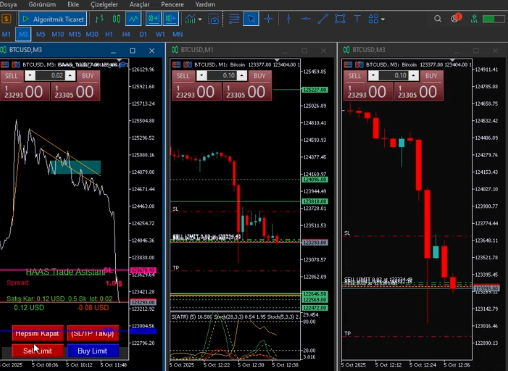The image size is (508, 371).
Task: Open the Dosya menu
Action: click(8, 4)
